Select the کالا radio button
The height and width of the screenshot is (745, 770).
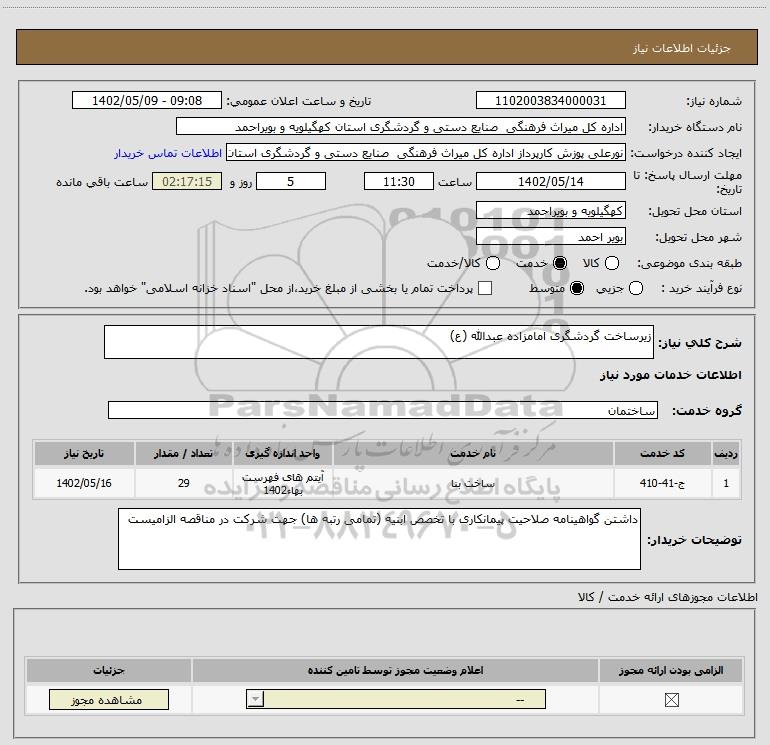(x=611, y=263)
